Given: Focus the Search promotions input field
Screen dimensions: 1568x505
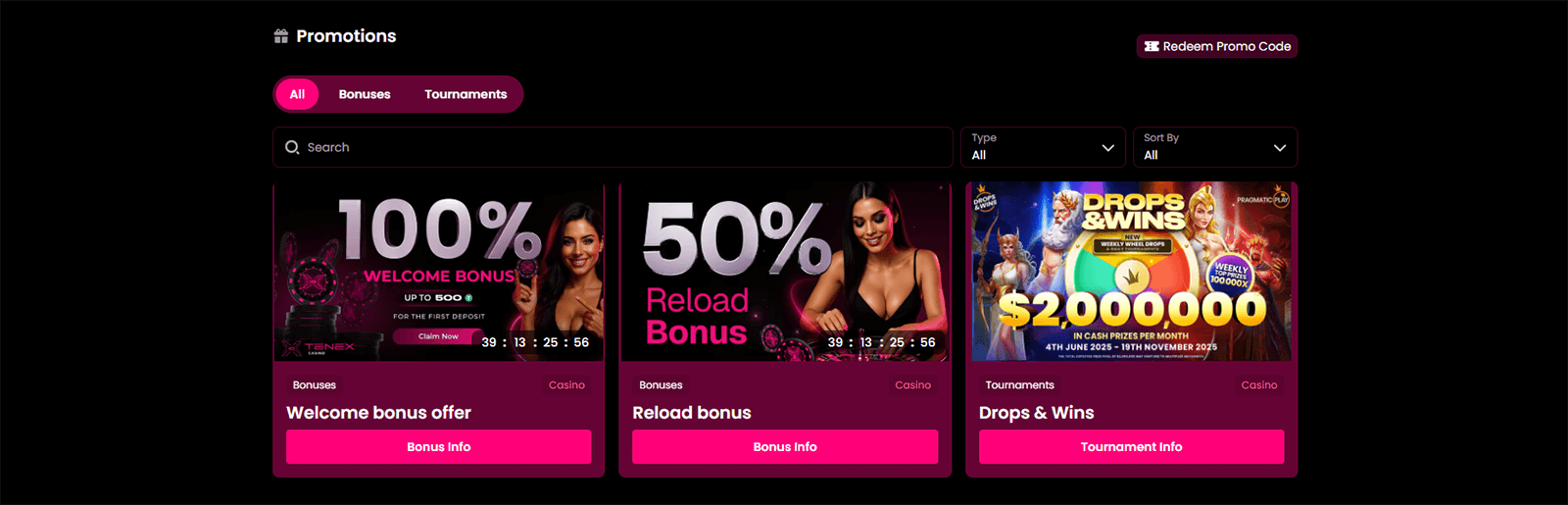Looking at the screenshot, I should click(x=612, y=147).
